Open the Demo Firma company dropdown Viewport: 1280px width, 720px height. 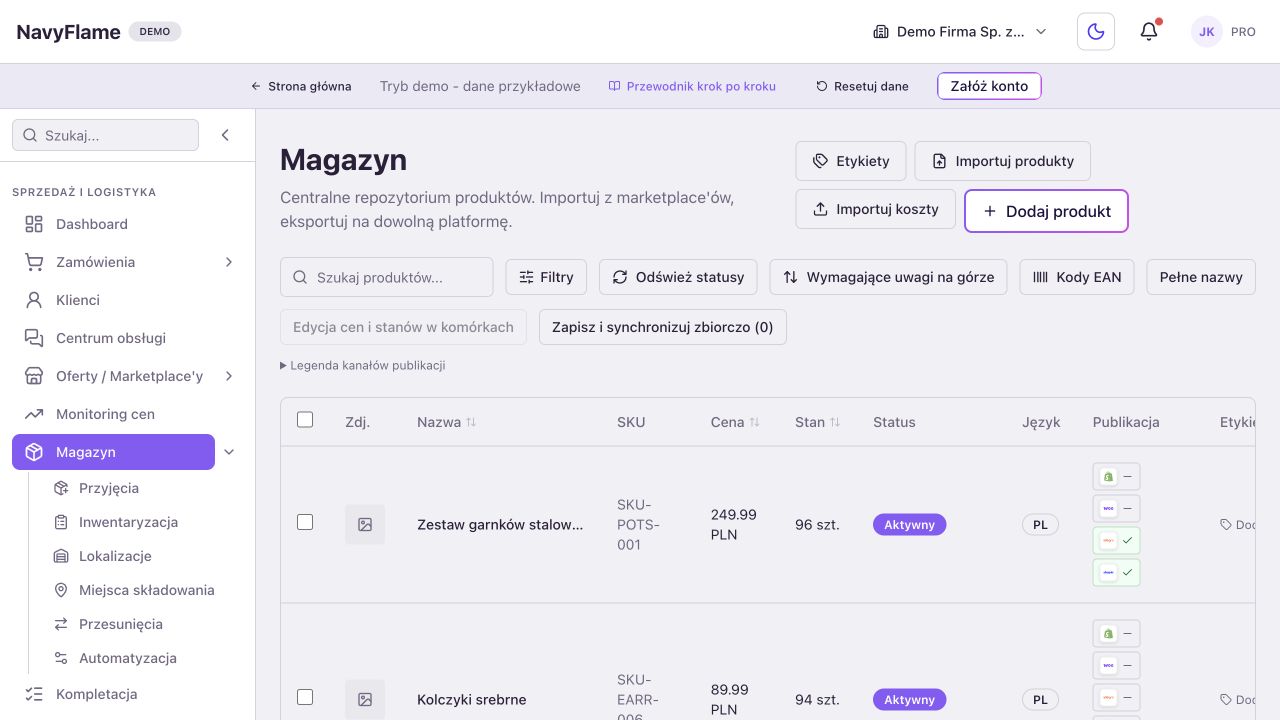(960, 32)
